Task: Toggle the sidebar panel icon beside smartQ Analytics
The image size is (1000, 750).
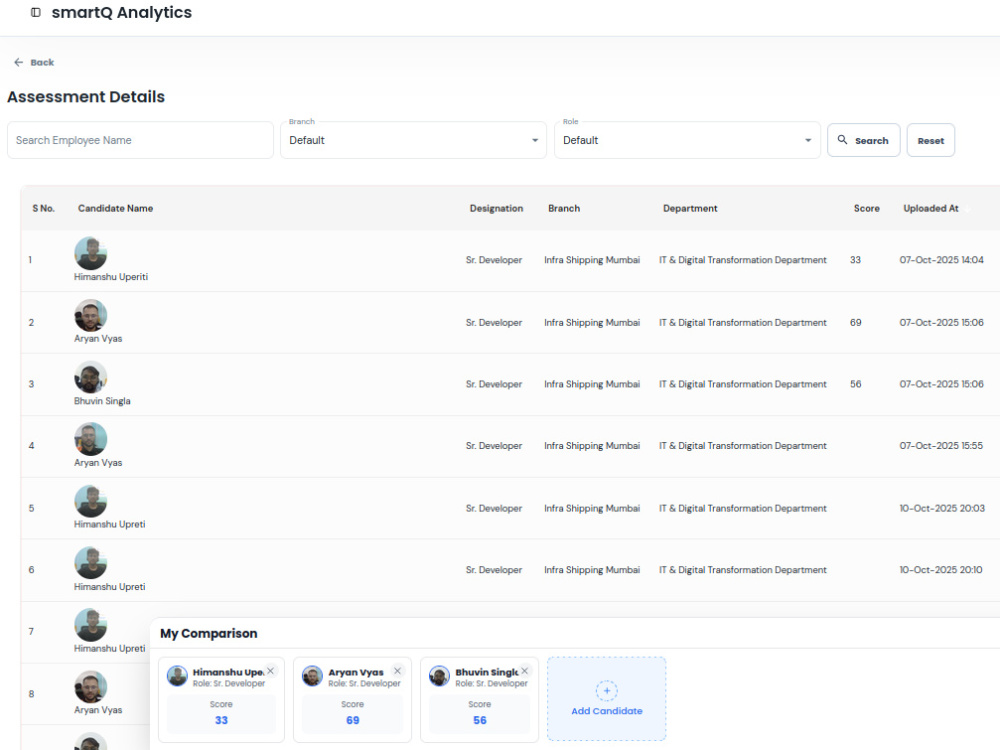Action: coord(36,12)
